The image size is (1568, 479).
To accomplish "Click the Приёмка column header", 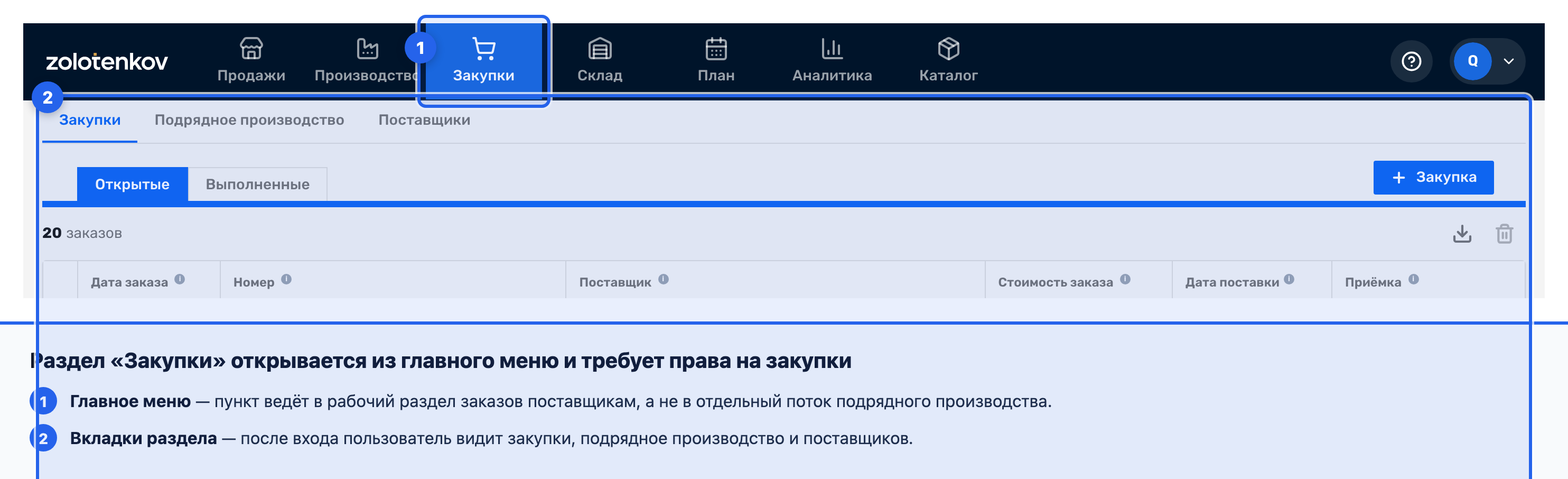I will coord(1373,282).
